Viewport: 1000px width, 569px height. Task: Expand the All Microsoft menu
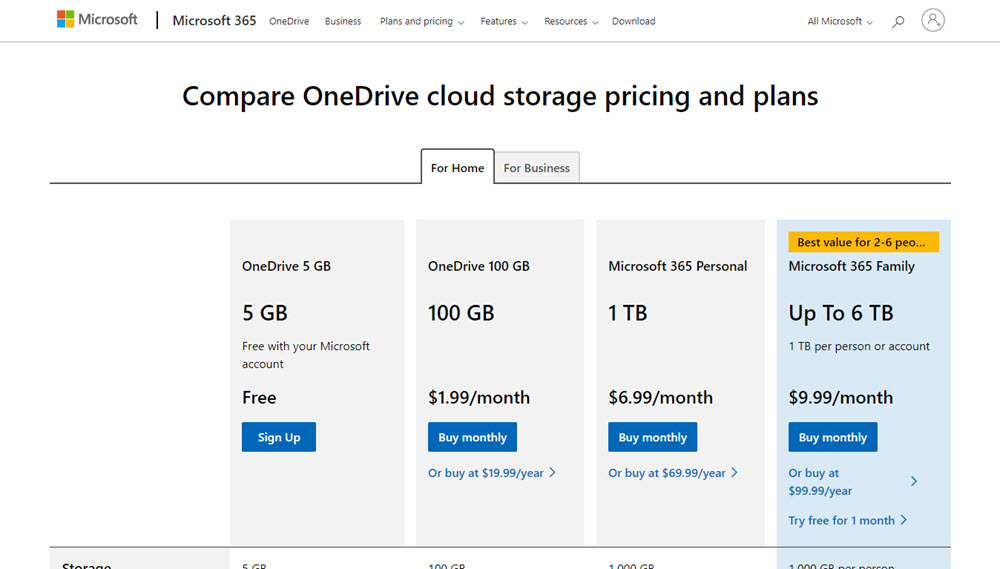point(840,21)
